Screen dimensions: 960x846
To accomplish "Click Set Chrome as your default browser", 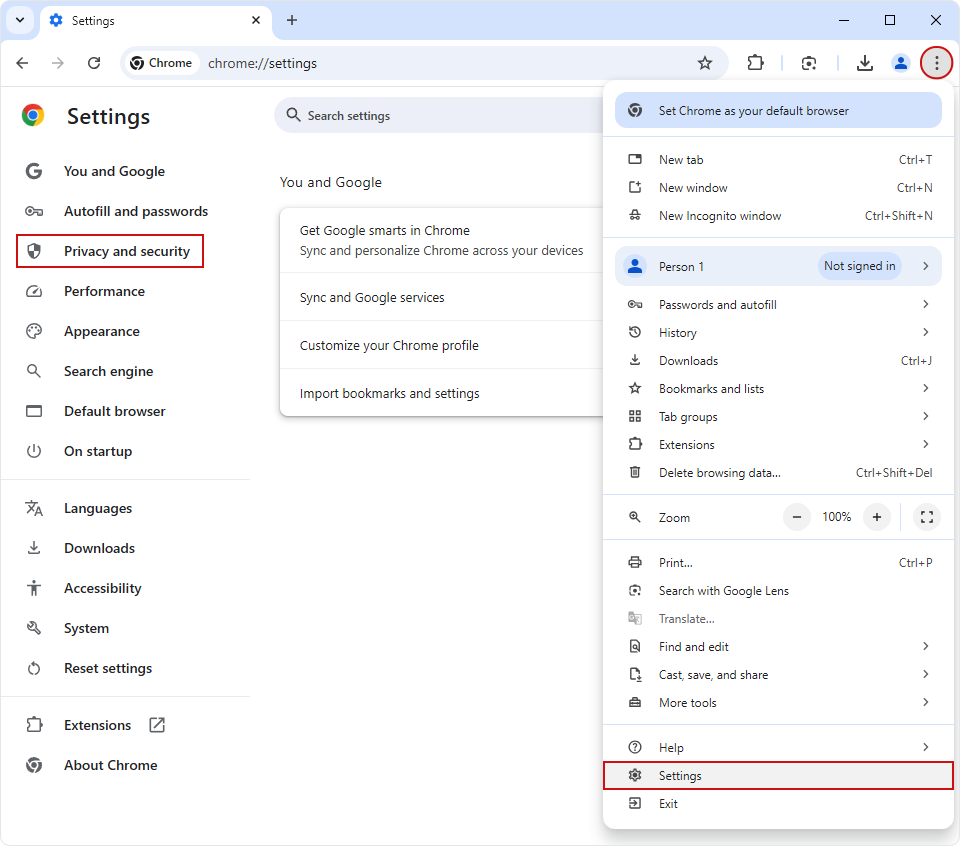I will tap(778, 111).
